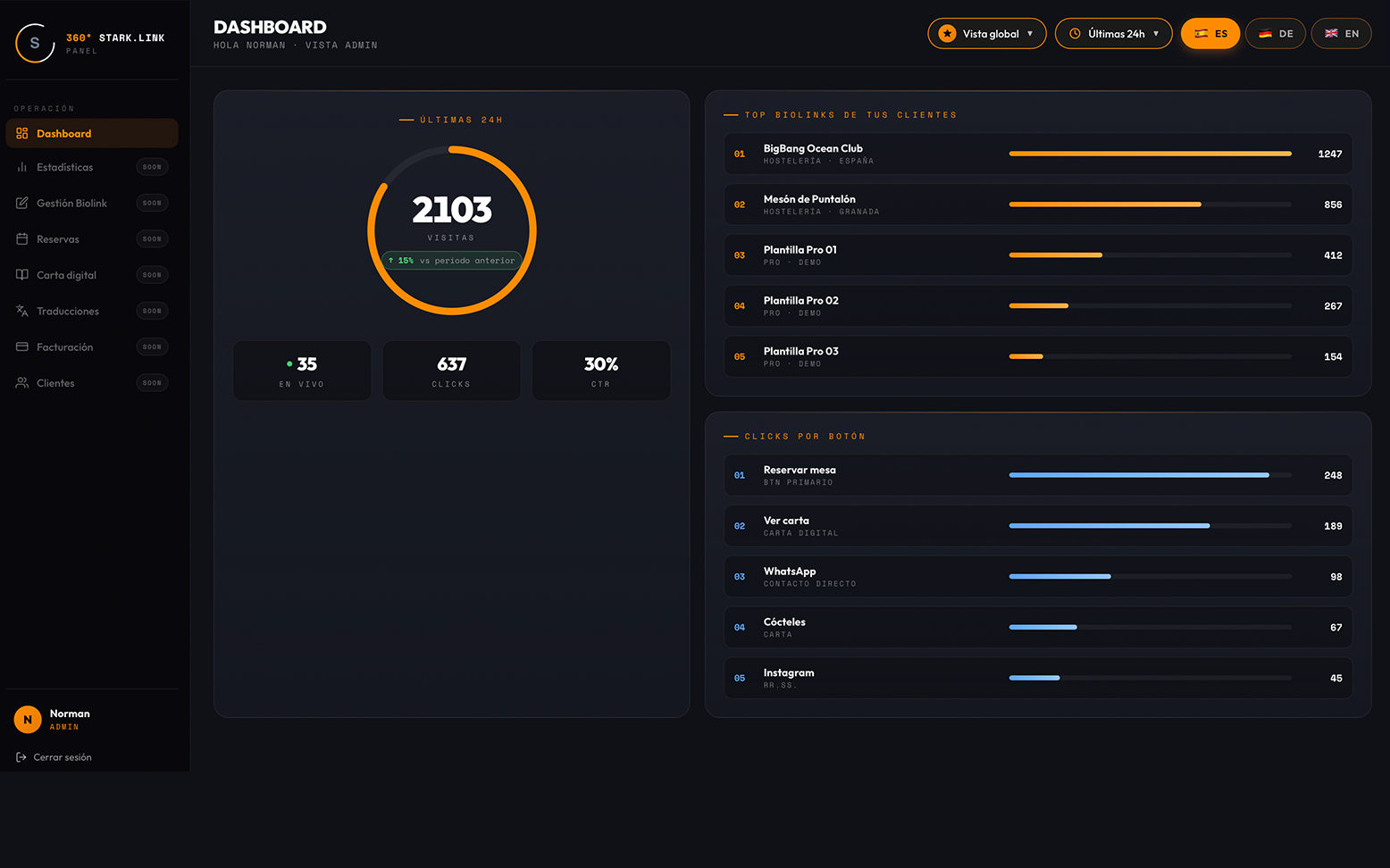Switch language to DE
The height and width of the screenshot is (868, 1390).
pyautogui.click(x=1276, y=34)
